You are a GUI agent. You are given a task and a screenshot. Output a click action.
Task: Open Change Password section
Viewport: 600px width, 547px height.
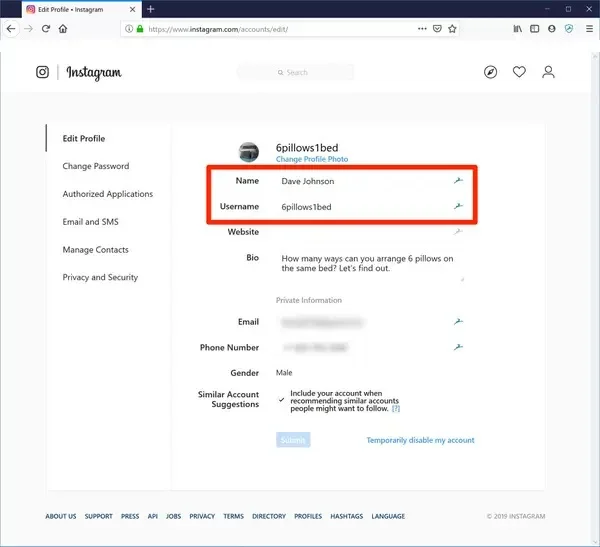(96, 166)
